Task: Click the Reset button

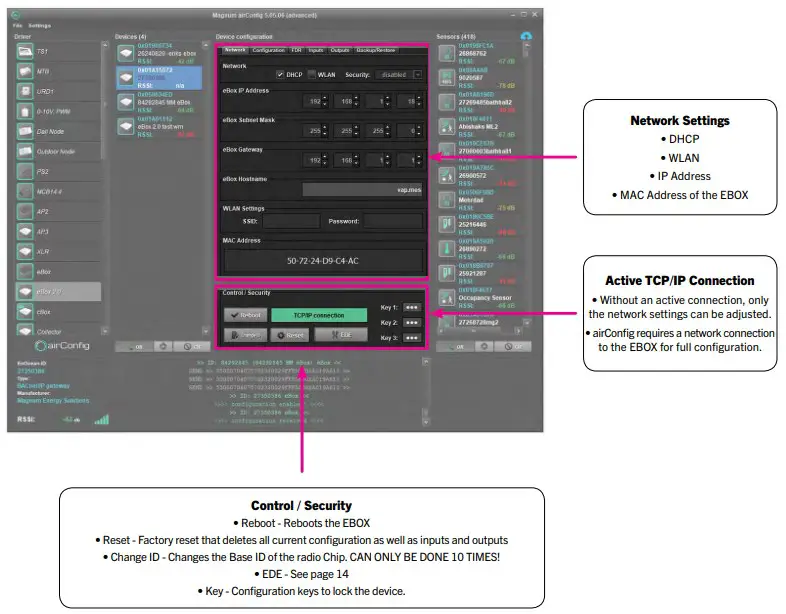Action: (290, 335)
